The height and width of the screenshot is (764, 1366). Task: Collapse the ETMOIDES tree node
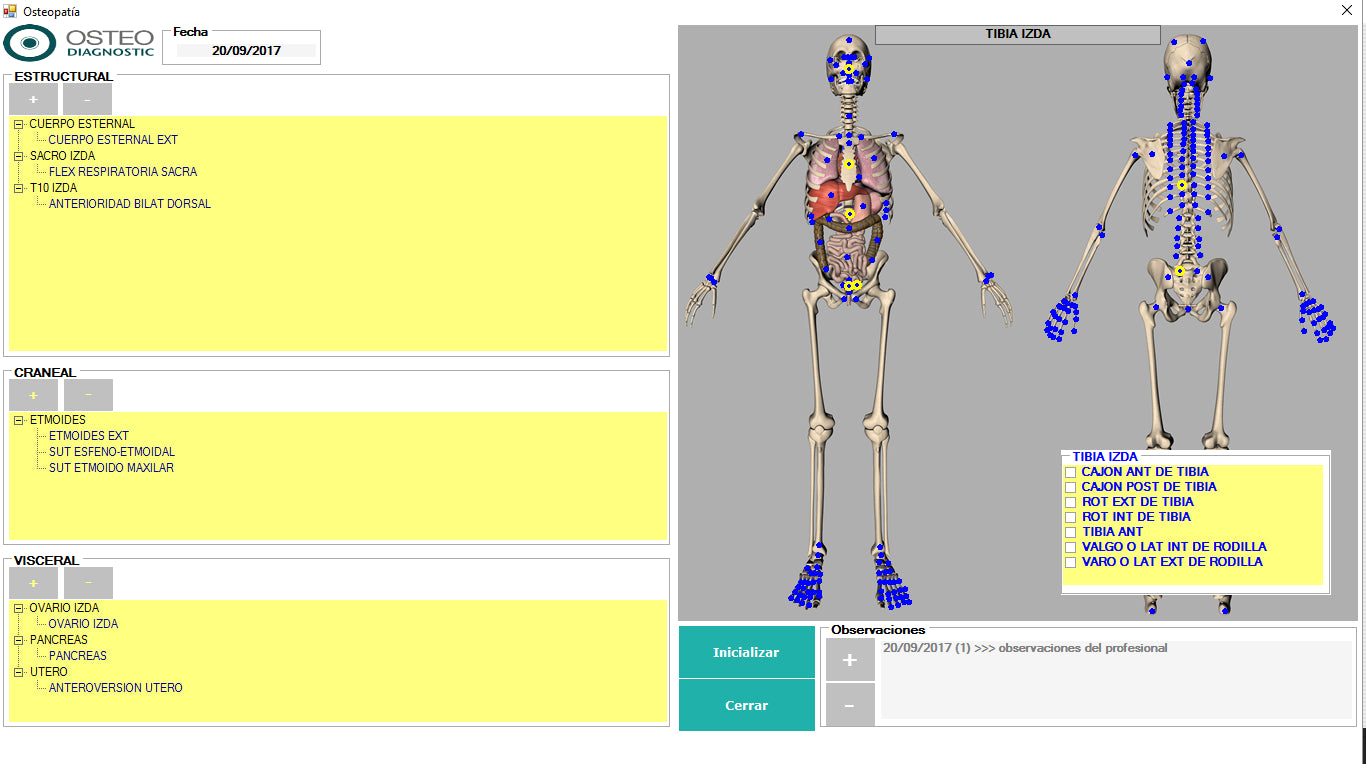(x=19, y=420)
